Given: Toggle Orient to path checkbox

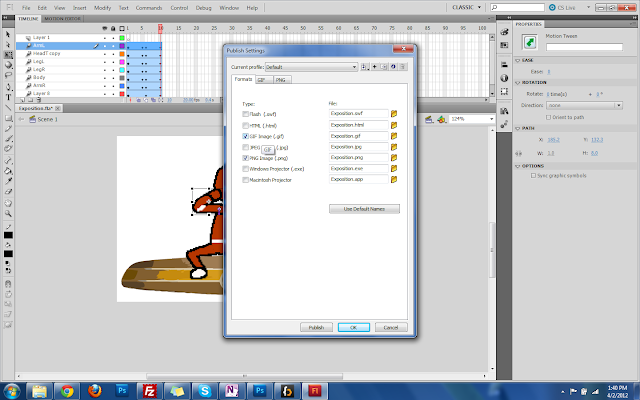Looking at the screenshot, I should click(549, 117).
